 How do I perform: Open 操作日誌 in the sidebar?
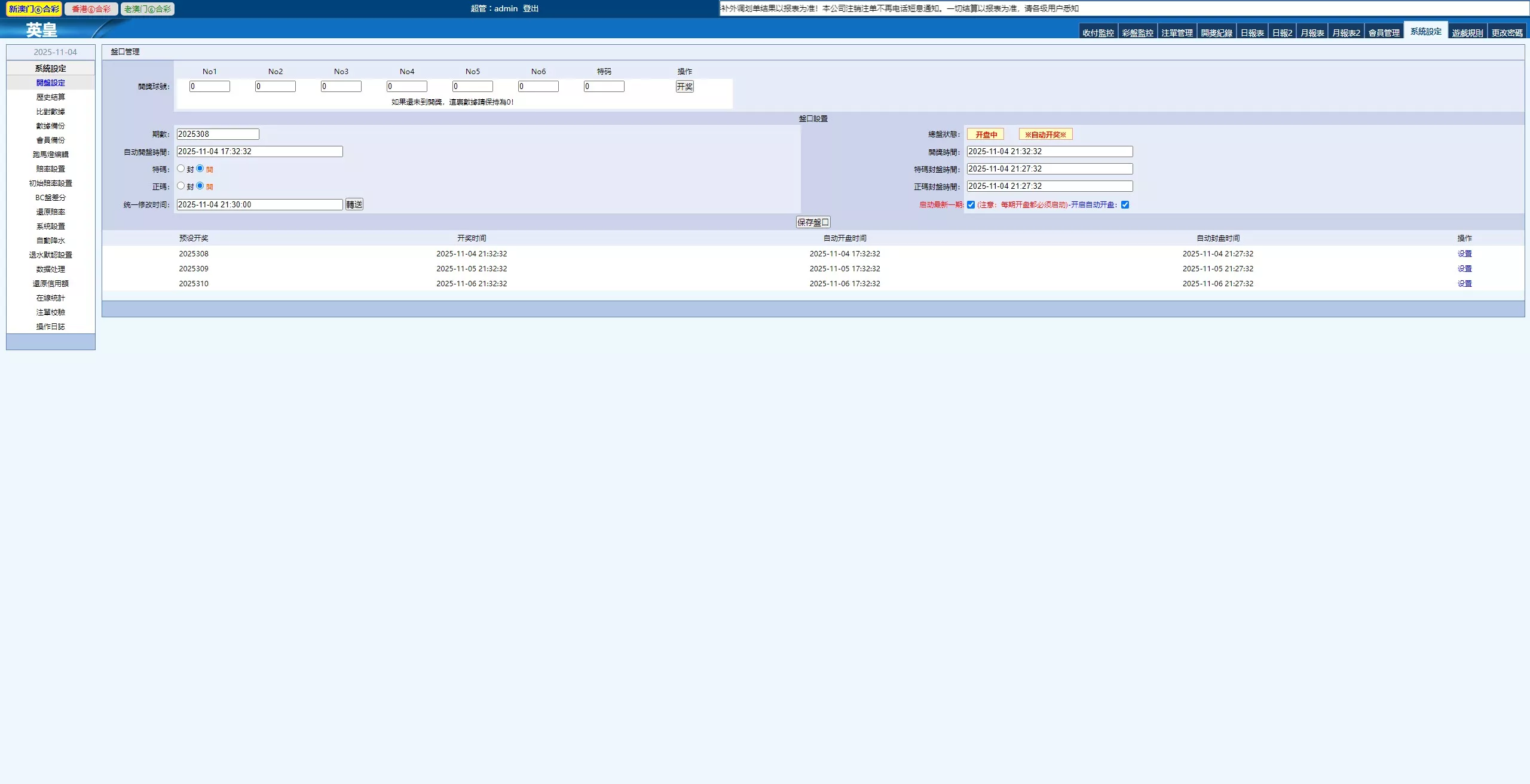click(50, 327)
